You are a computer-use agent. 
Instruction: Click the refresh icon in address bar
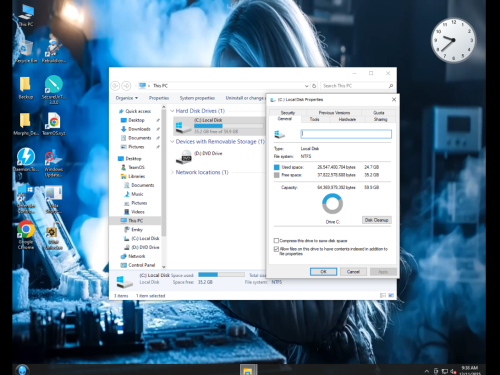314,86
